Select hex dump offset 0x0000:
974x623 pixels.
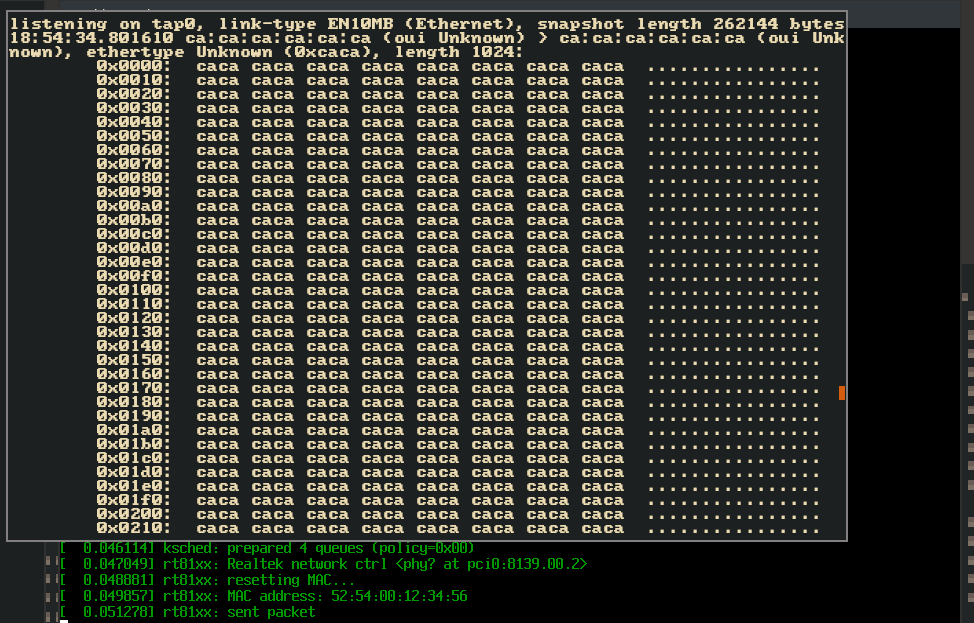[x=134, y=66]
